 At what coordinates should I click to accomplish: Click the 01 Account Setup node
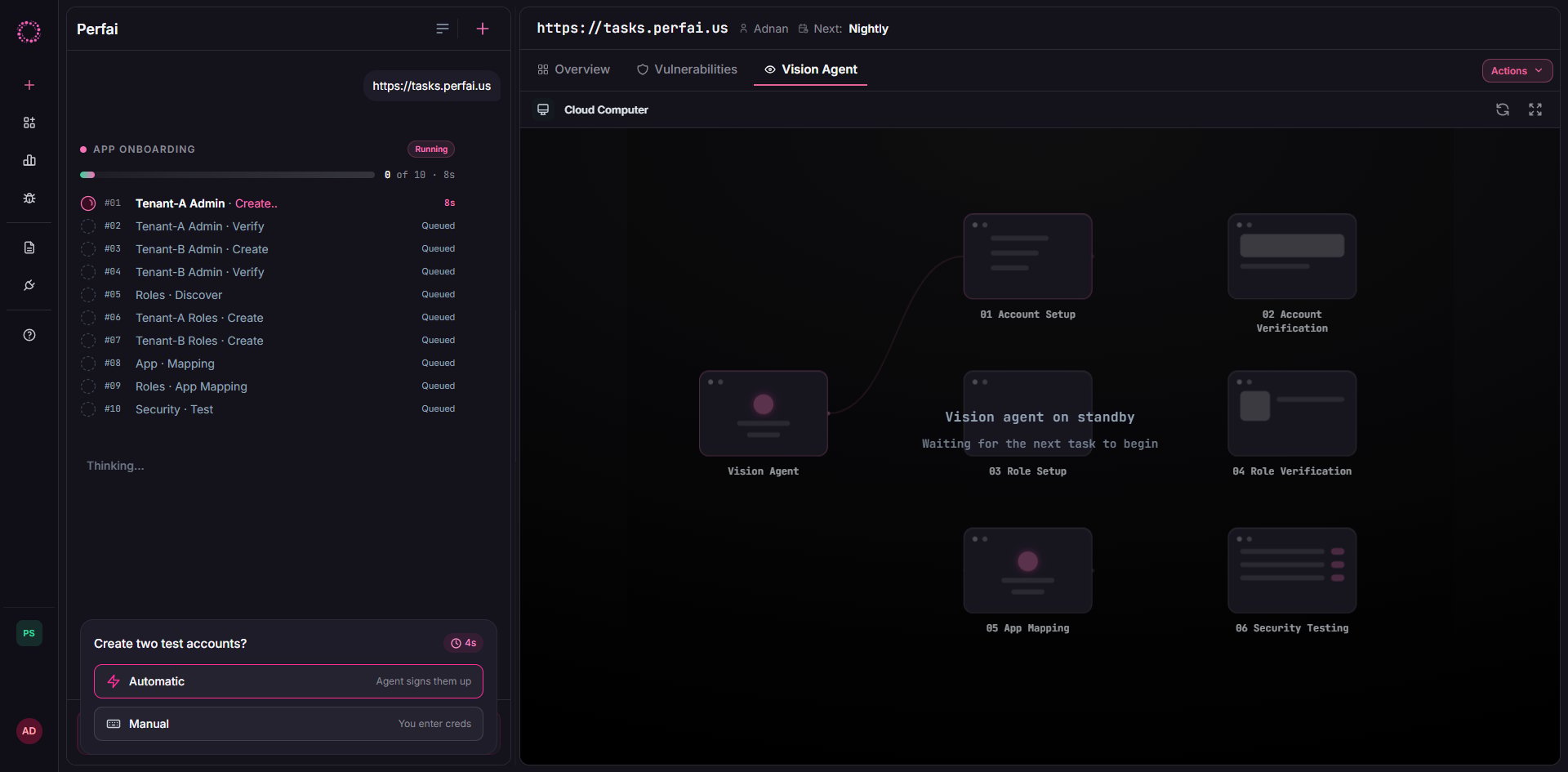coord(1027,257)
